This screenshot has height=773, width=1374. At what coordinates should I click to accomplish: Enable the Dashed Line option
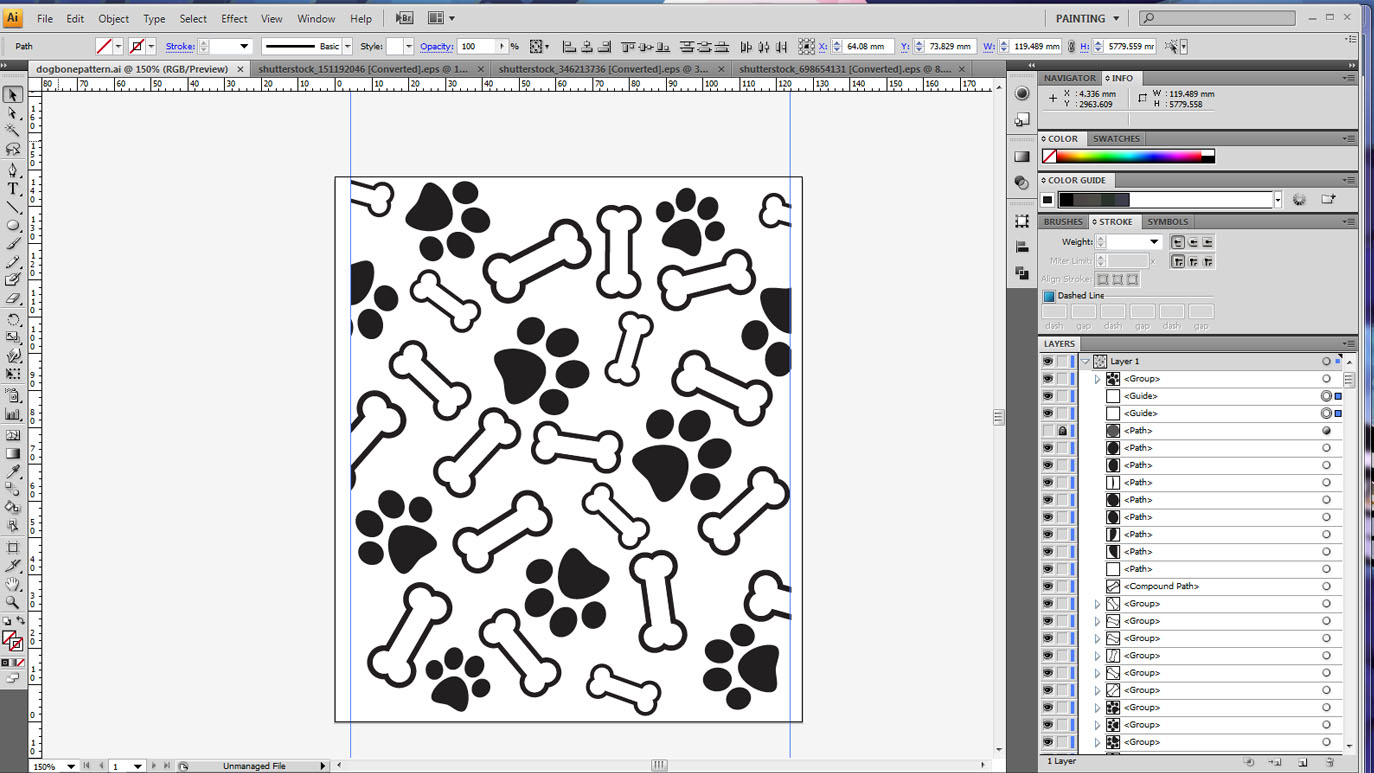1047,295
